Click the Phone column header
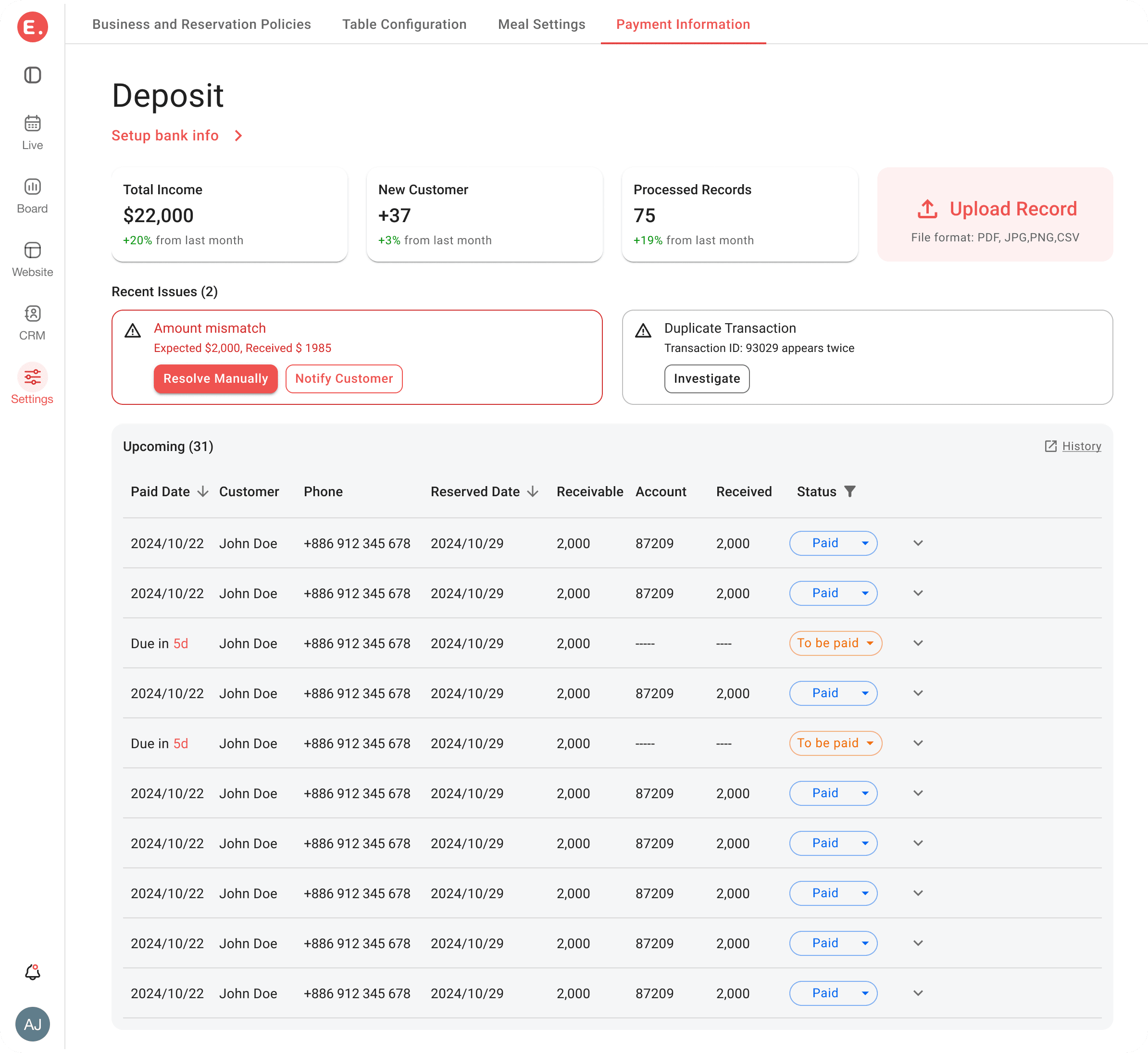 click(x=323, y=492)
